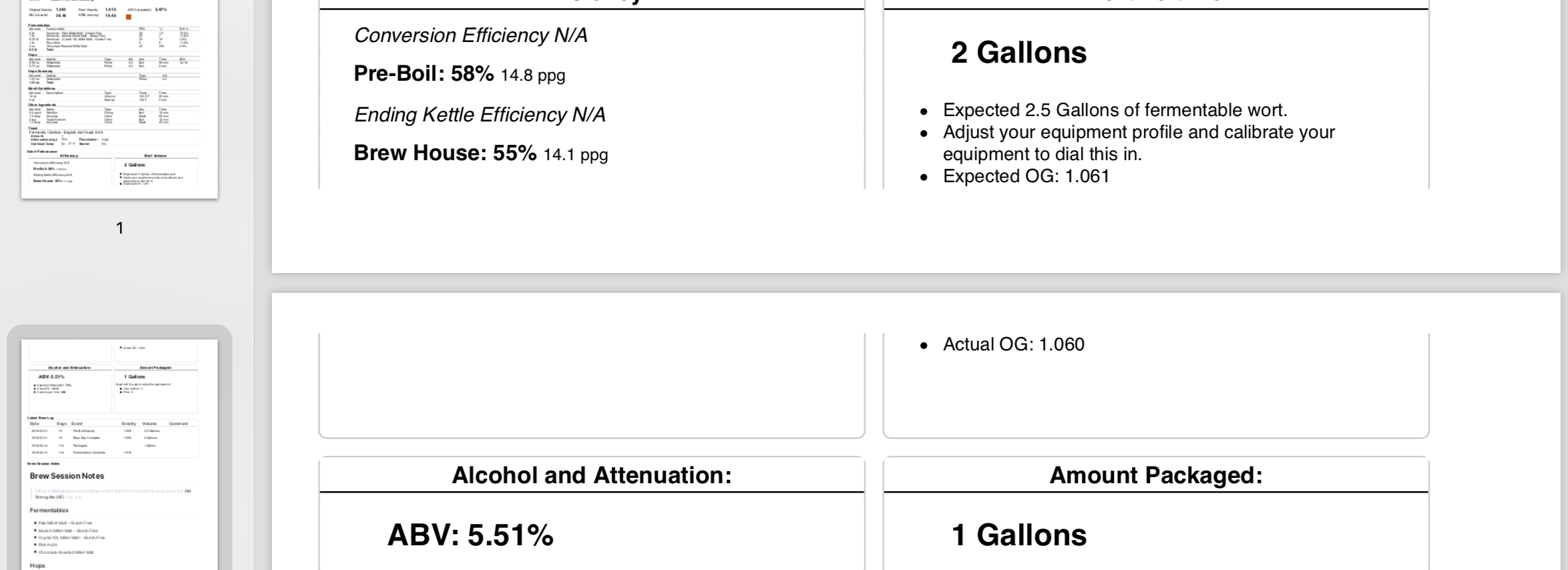Click the page number 1 label
This screenshot has width=1568, height=570.
pos(120,228)
